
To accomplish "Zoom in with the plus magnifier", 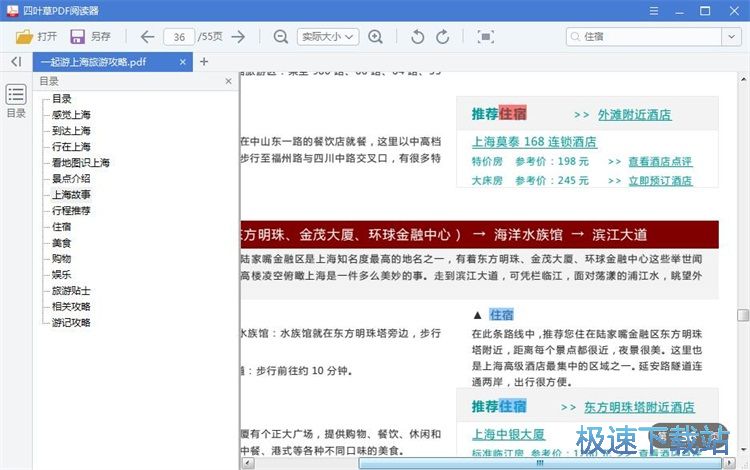I will pyautogui.click(x=375, y=37).
